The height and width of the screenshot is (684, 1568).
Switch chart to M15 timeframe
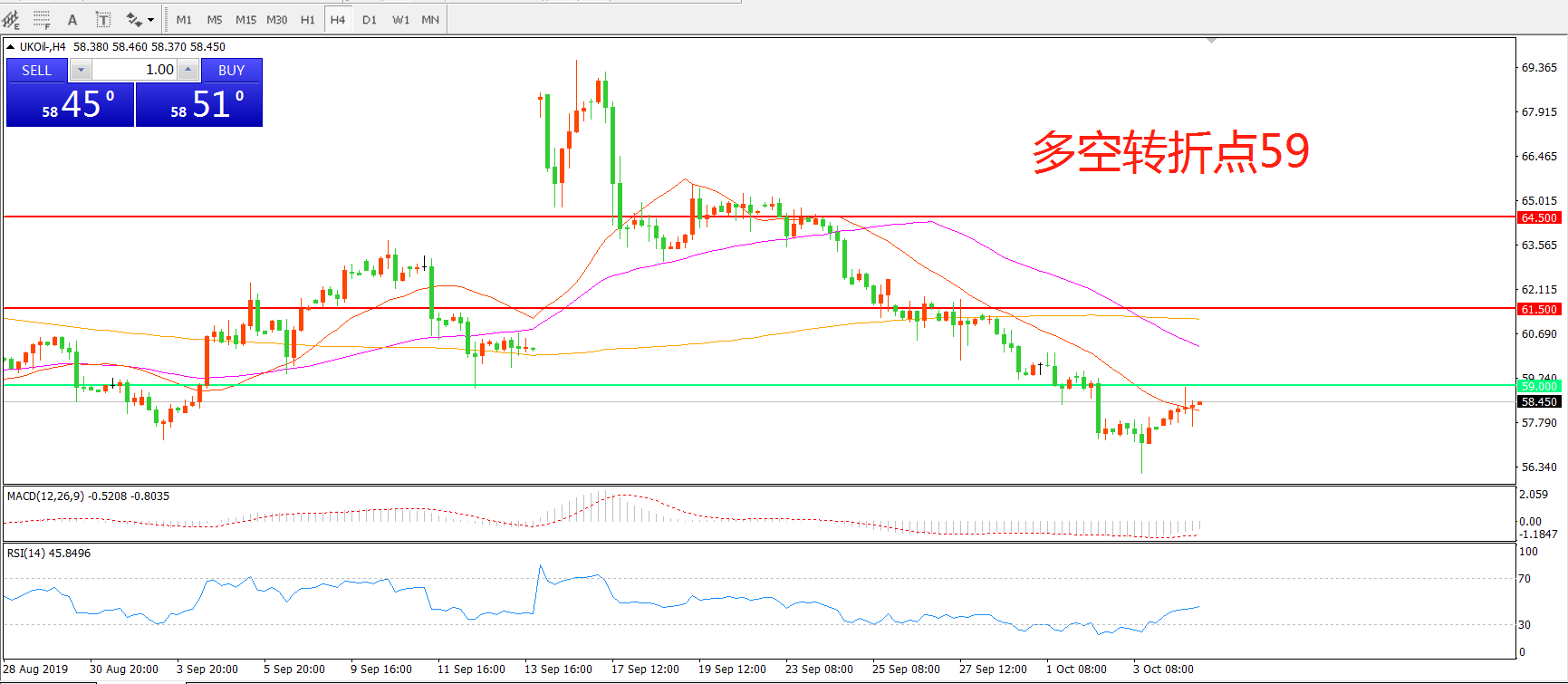coord(245,19)
